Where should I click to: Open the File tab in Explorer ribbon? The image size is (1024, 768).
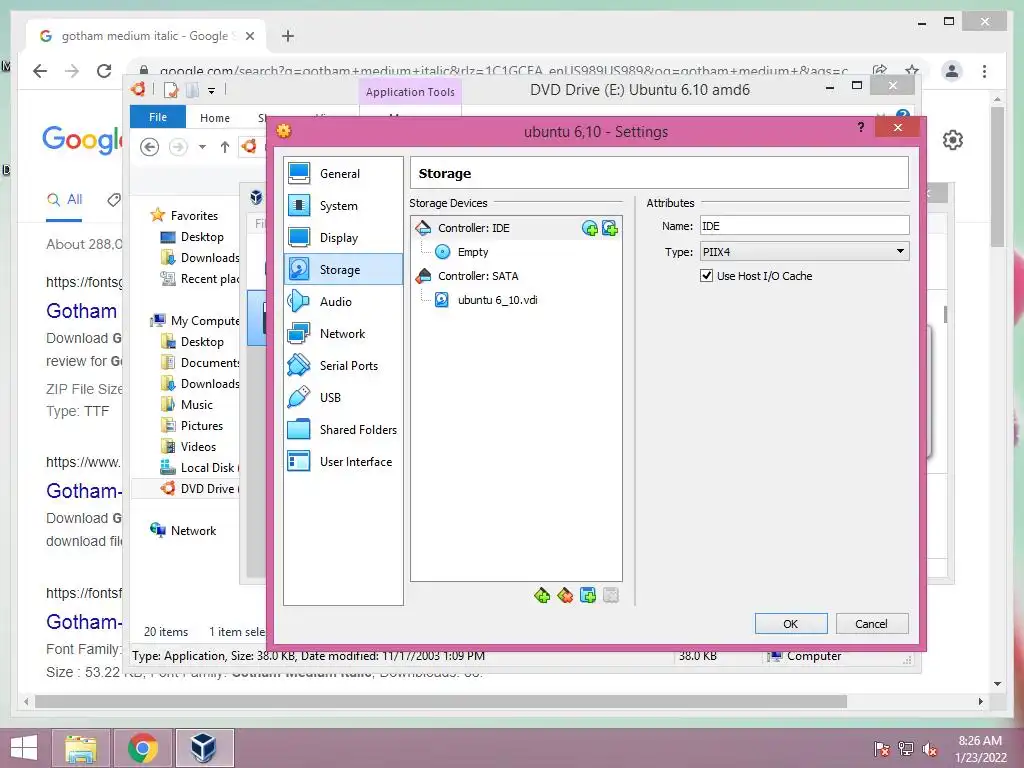tap(158, 117)
